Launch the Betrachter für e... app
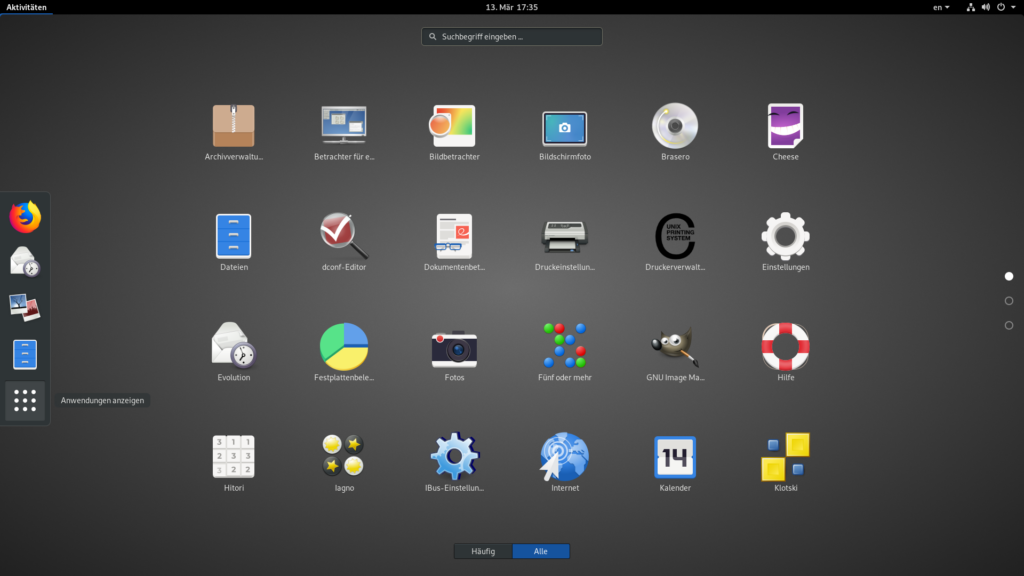 [344, 133]
